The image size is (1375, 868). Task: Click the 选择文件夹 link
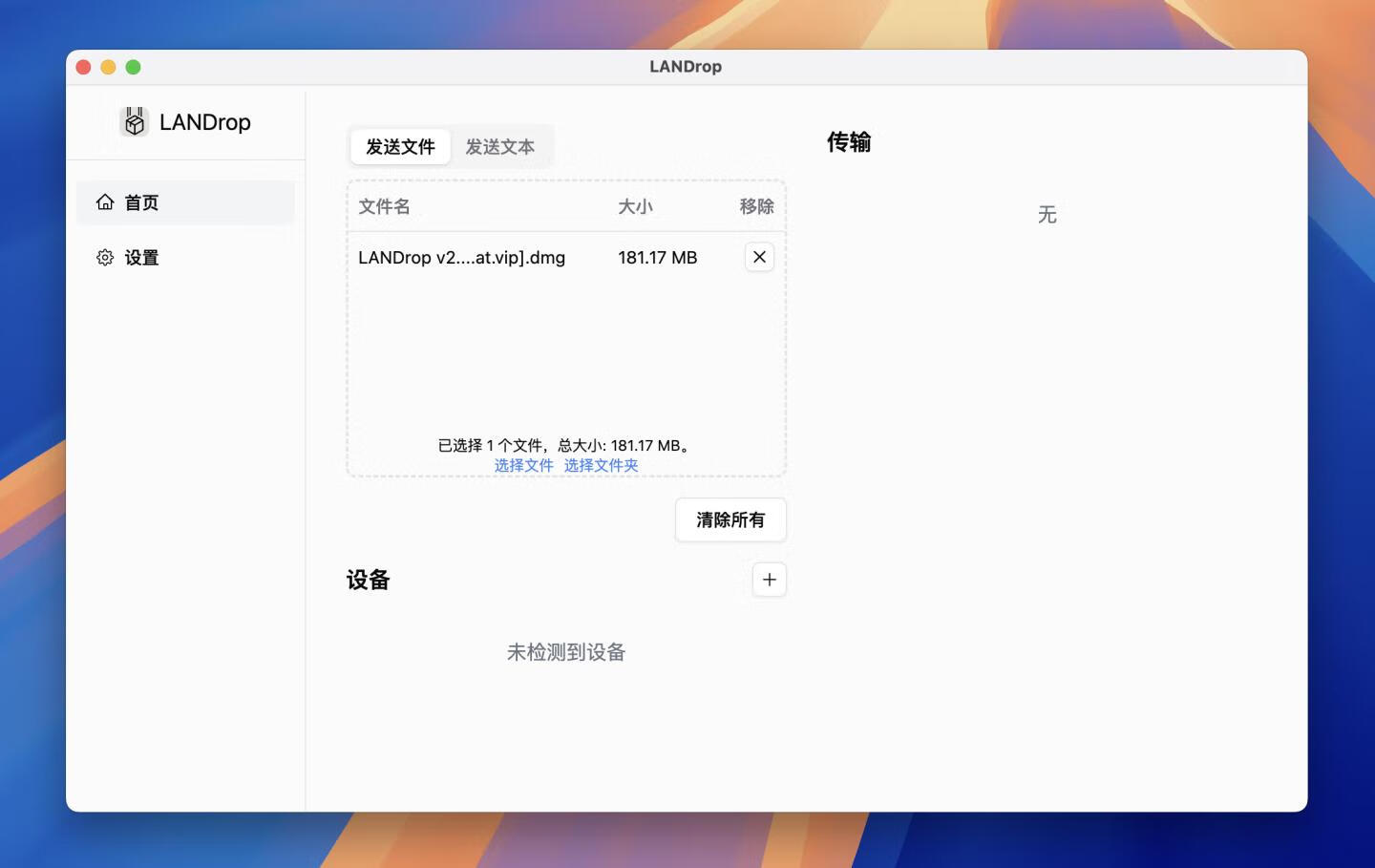[601, 465]
